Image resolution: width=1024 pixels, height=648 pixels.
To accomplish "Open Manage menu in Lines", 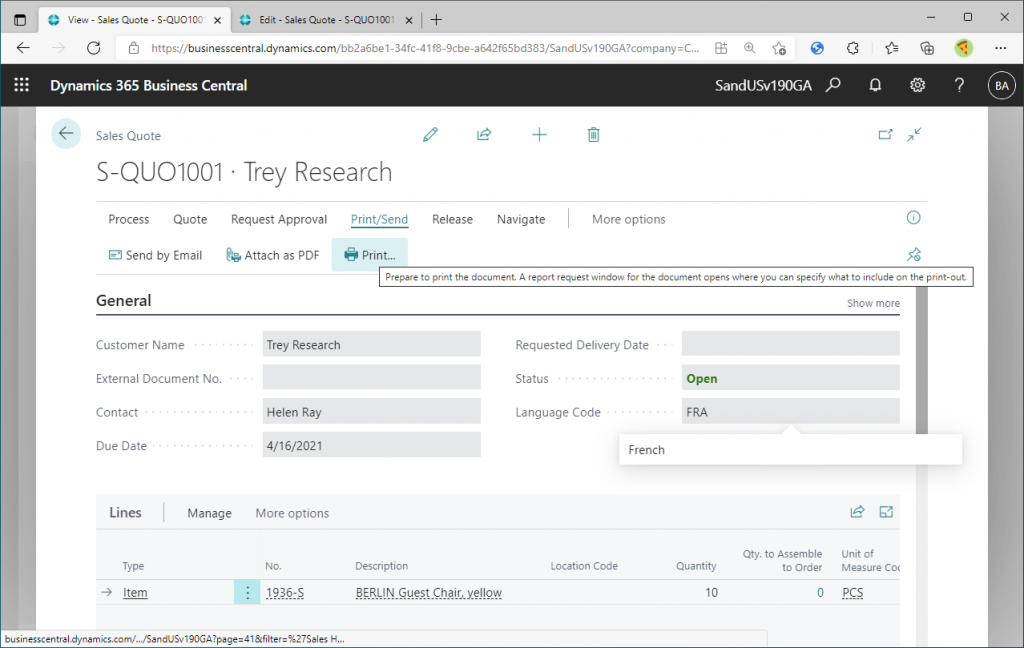I will point(210,513).
